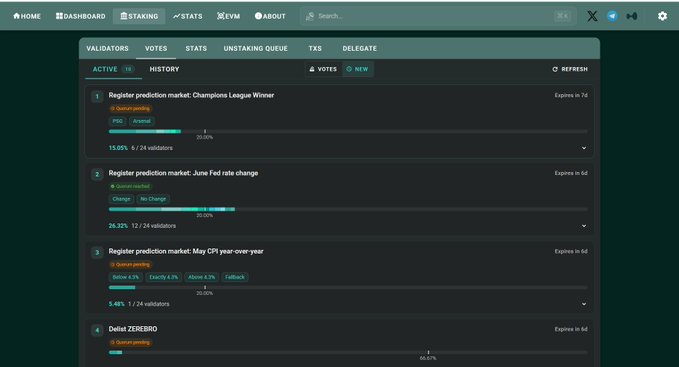Click the Arsenal option tag
Viewport: 679px width, 367px height.
point(142,121)
